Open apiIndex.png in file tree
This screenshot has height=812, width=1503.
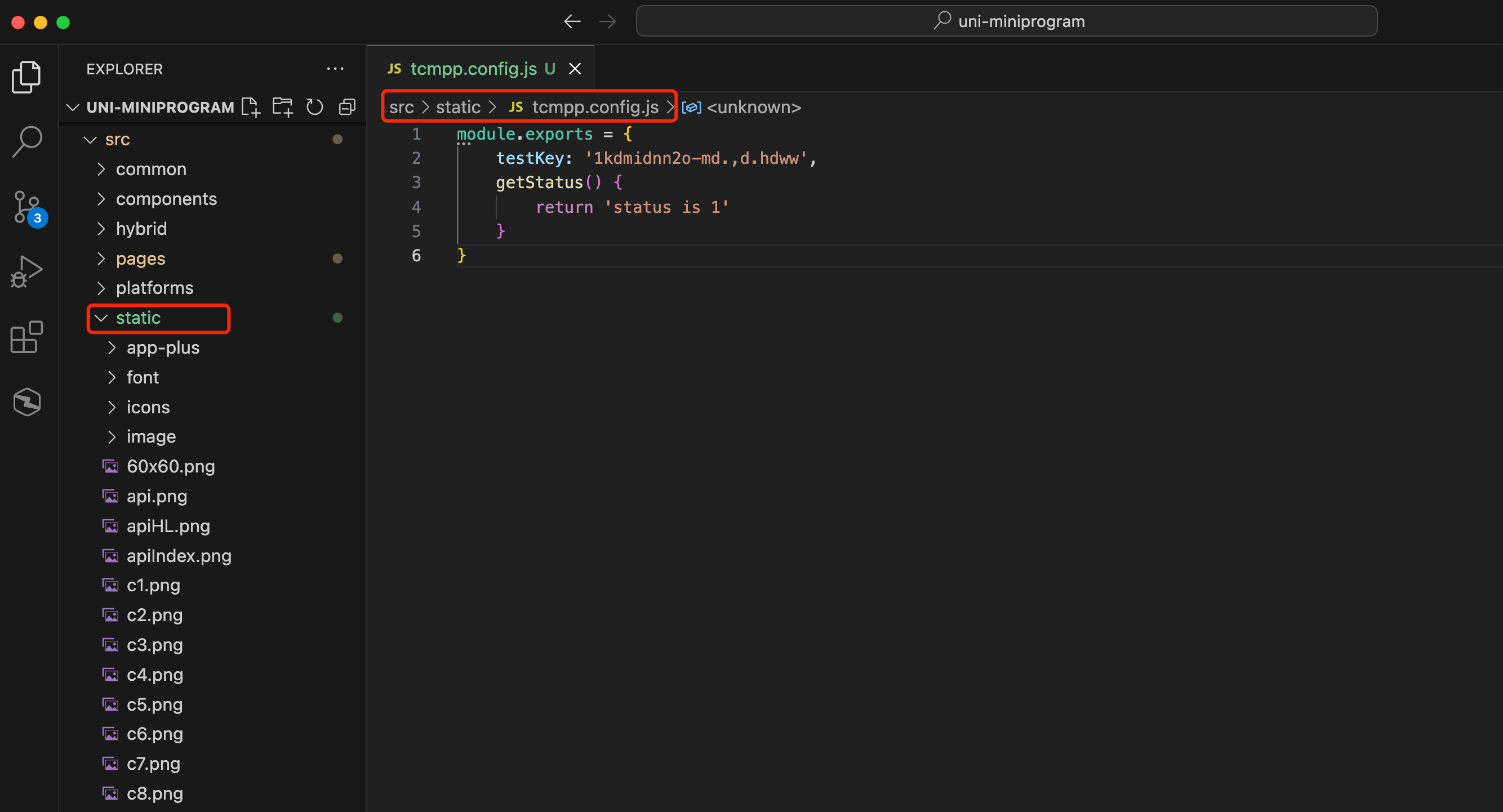pyautogui.click(x=179, y=556)
